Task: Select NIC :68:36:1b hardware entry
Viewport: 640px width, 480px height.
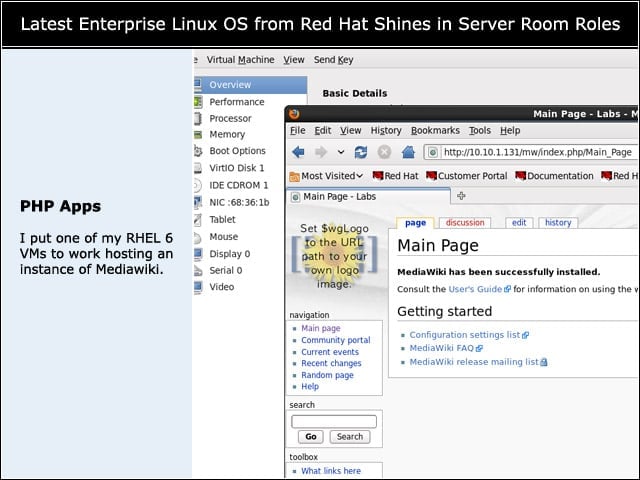Action: coord(241,202)
